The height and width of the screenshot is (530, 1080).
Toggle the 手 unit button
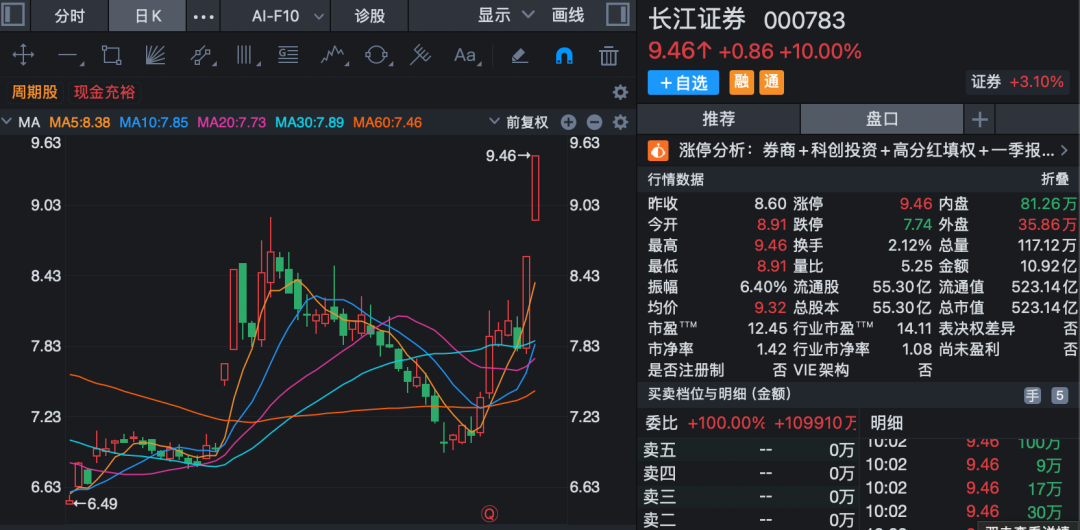(1032, 396)
